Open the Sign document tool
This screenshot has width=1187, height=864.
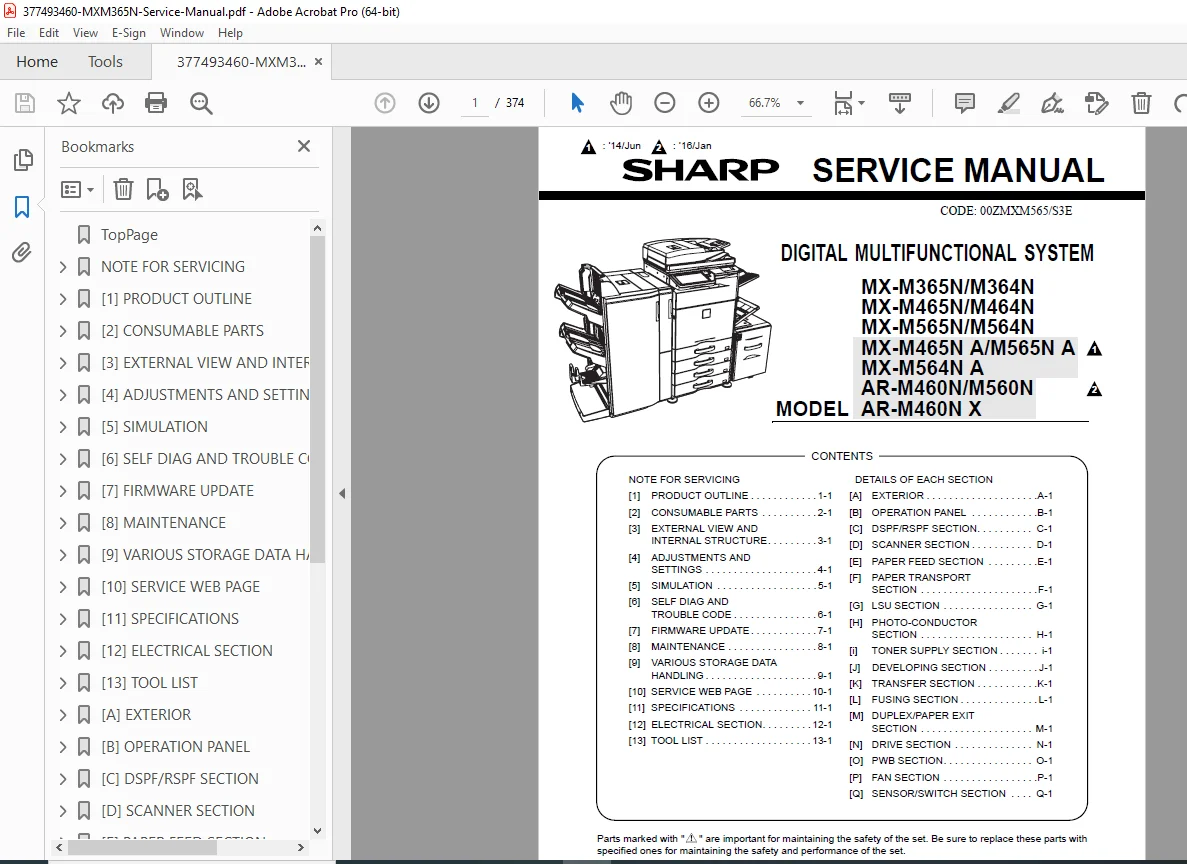1052,103
